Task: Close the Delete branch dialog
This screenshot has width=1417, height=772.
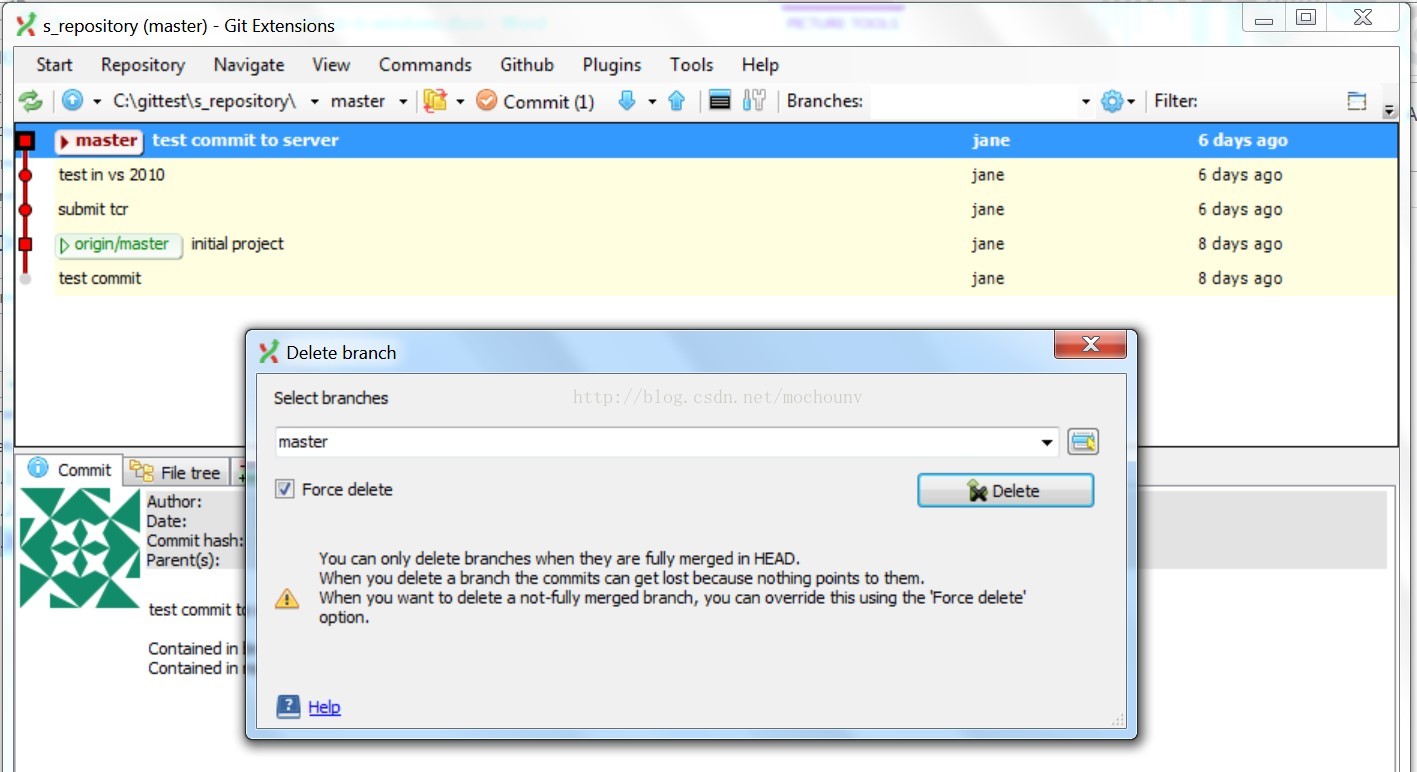Action: [1090, 345]
